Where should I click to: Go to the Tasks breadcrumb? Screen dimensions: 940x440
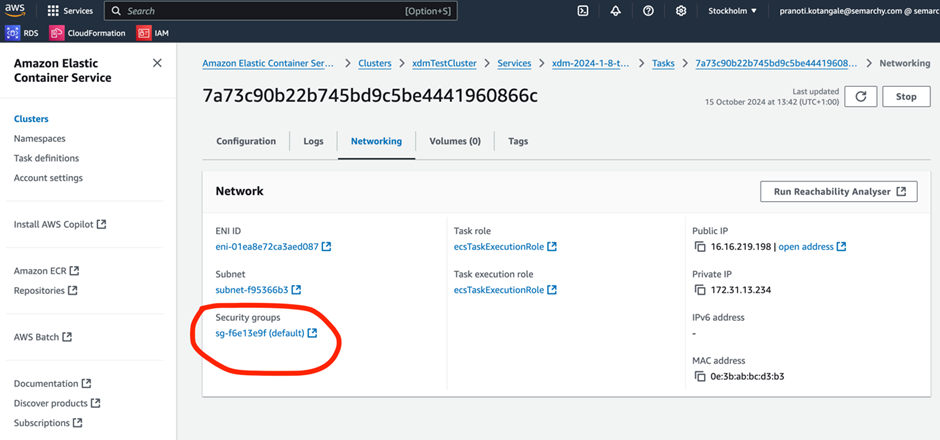(x=663, y=63)
